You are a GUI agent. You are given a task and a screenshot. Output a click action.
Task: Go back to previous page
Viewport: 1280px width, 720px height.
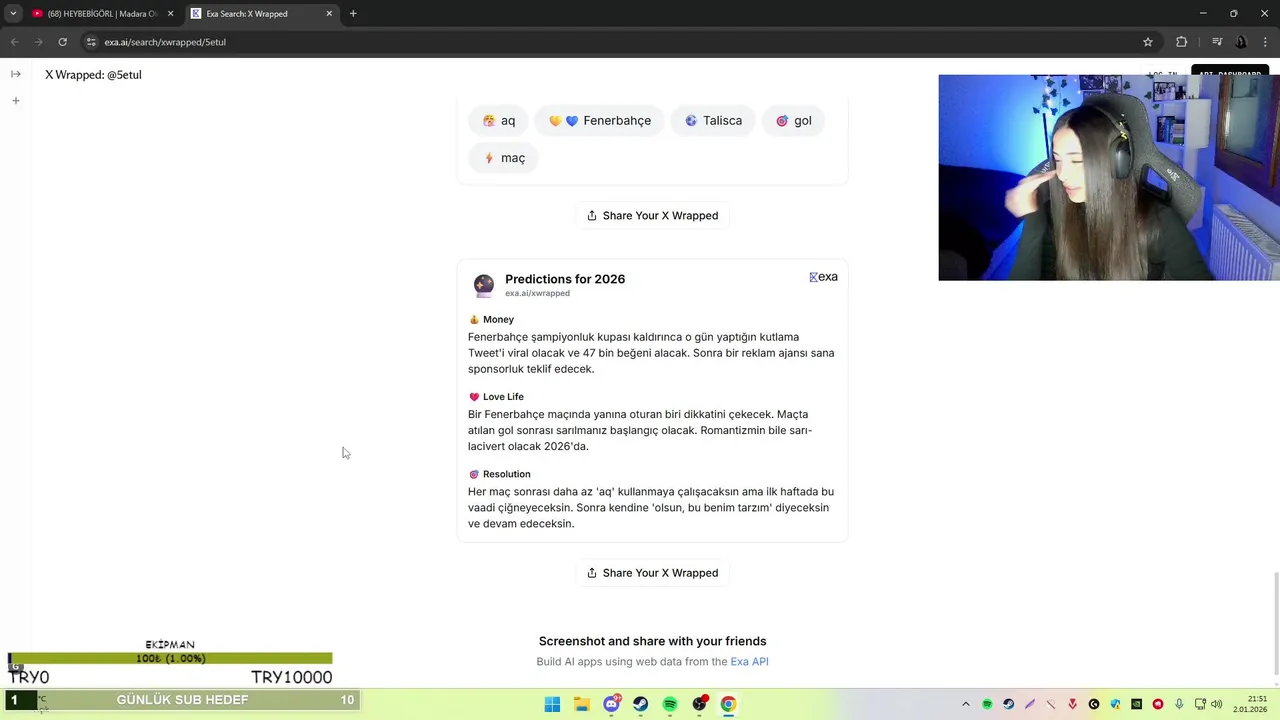tap(14, 42)
